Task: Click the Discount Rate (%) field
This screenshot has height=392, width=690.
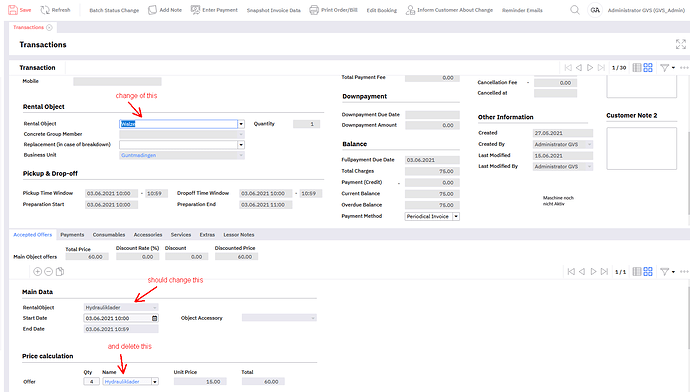Action: (137, 256)
